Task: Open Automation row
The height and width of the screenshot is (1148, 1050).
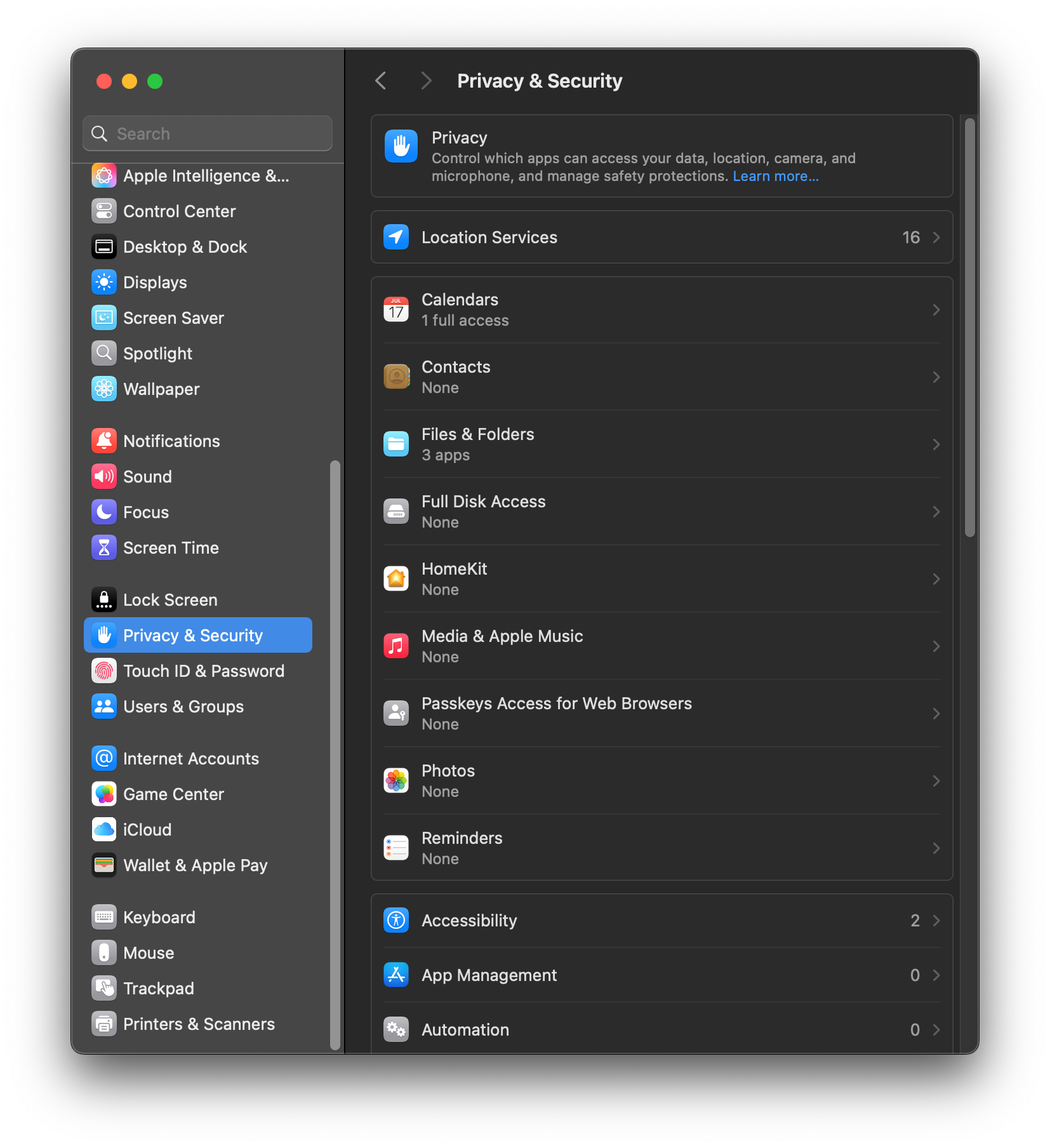Action: [x=662, y=1029]
